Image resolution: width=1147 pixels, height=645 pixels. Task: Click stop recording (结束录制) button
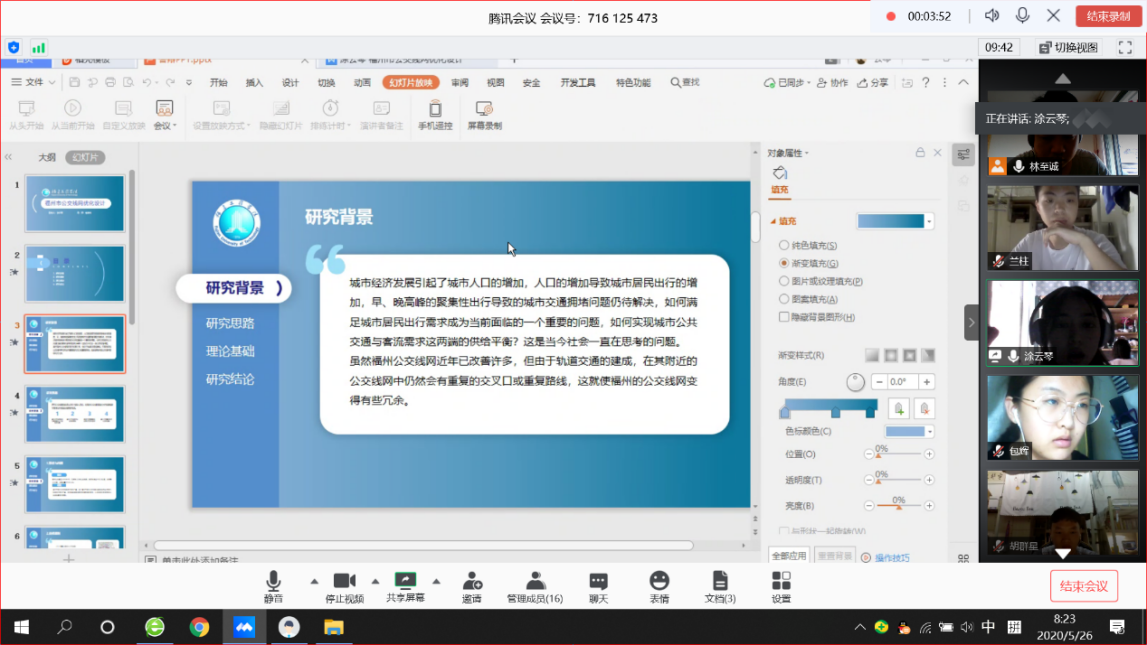(x=1108, y=16)
